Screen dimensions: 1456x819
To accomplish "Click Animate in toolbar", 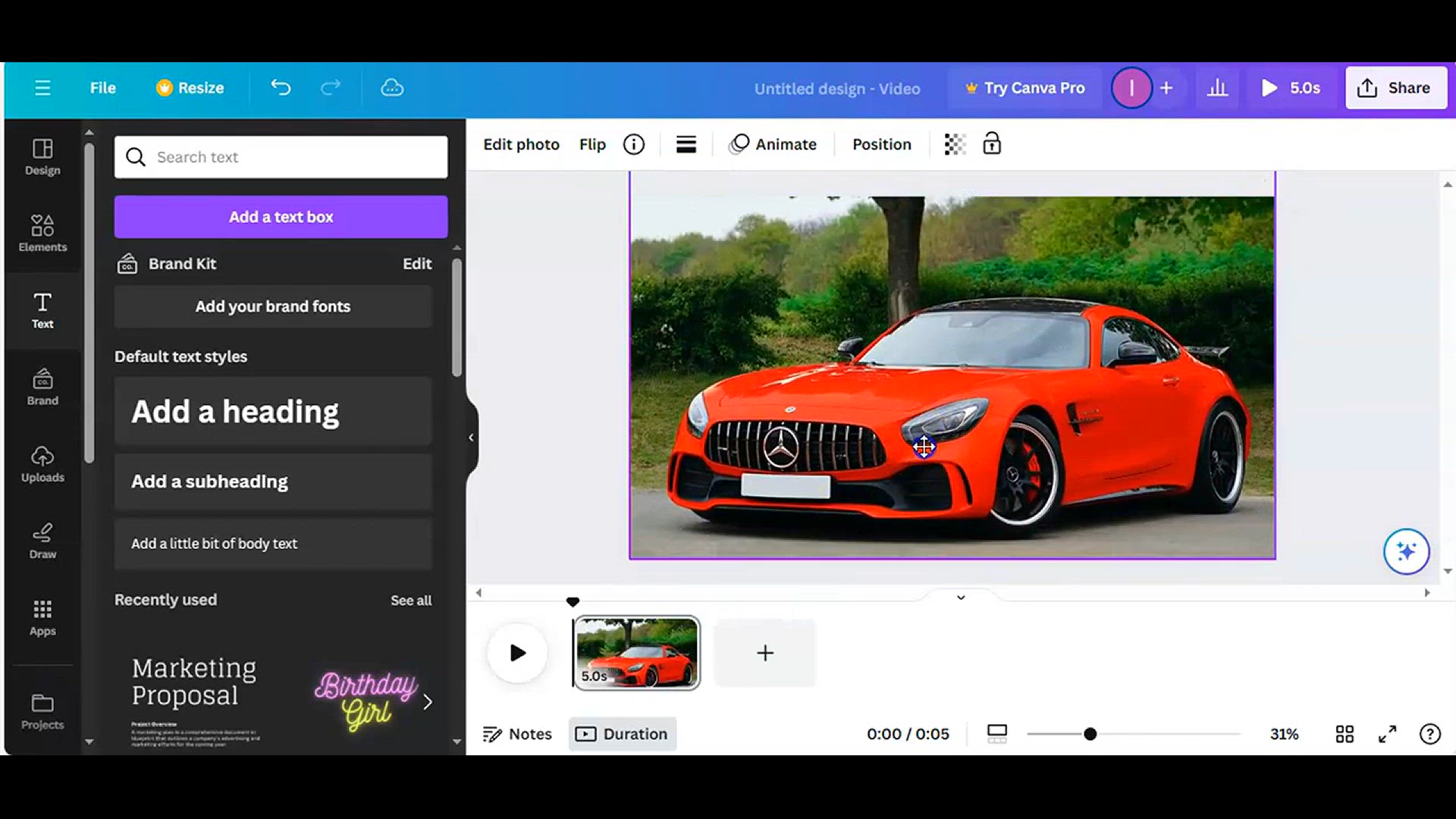I will [773, 144].
